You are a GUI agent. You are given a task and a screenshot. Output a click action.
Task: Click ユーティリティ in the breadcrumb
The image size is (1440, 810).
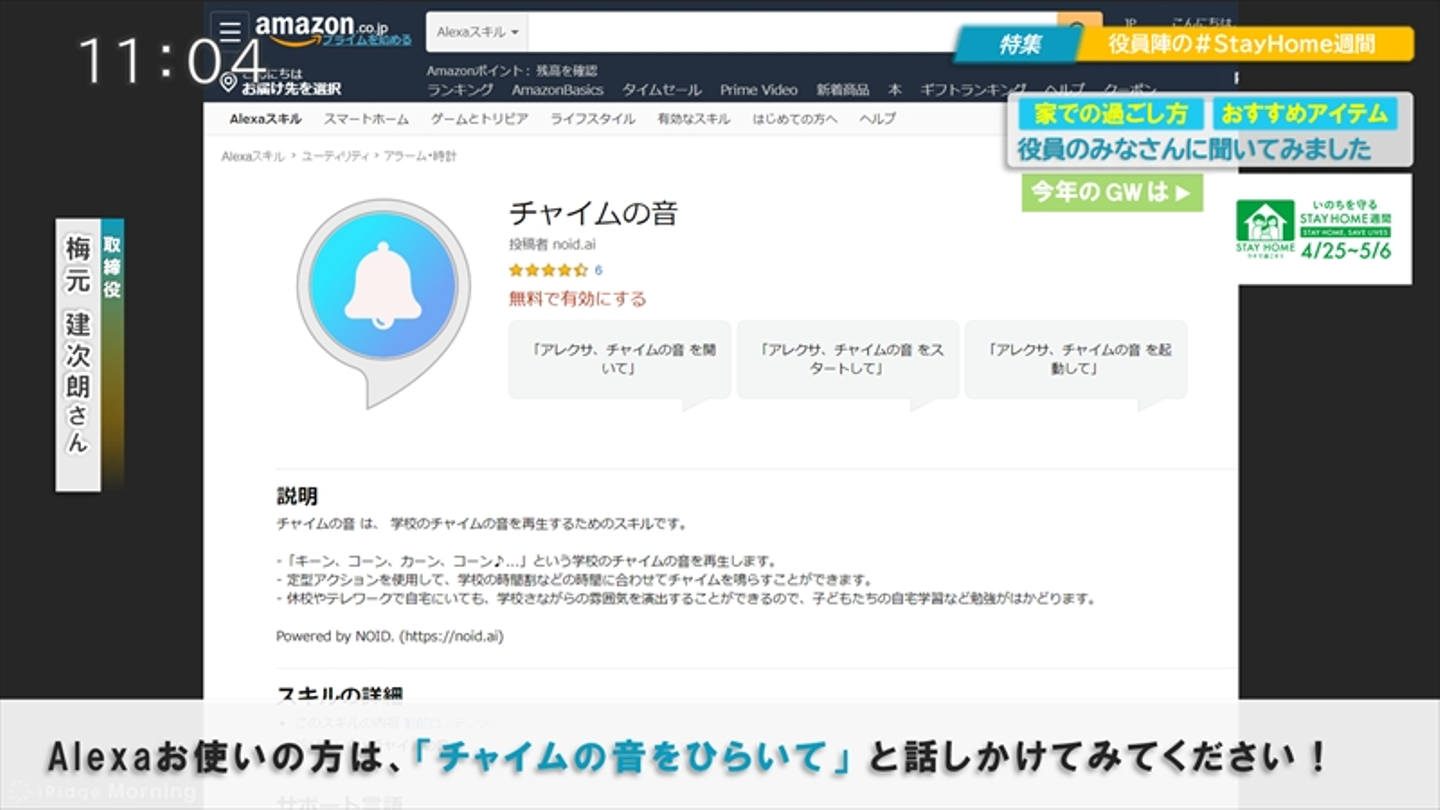pos(335,157)
